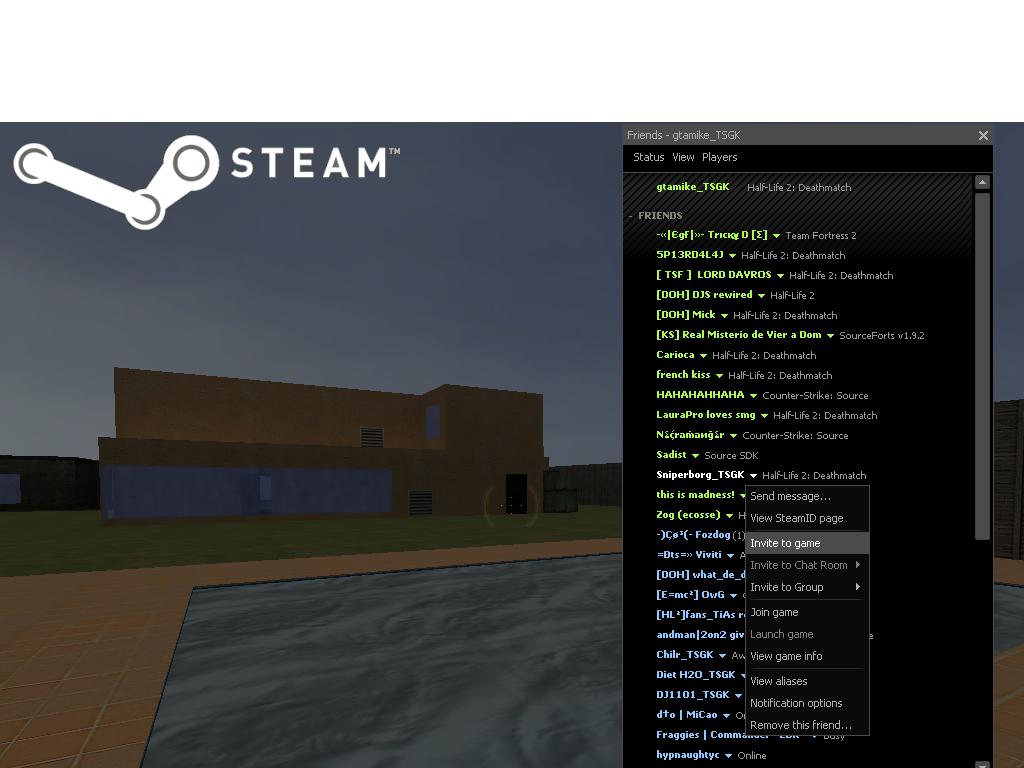Click the scrollbar up arrow
The image size is (1024, 768).
pyautogui.click(x=982, y=182)
